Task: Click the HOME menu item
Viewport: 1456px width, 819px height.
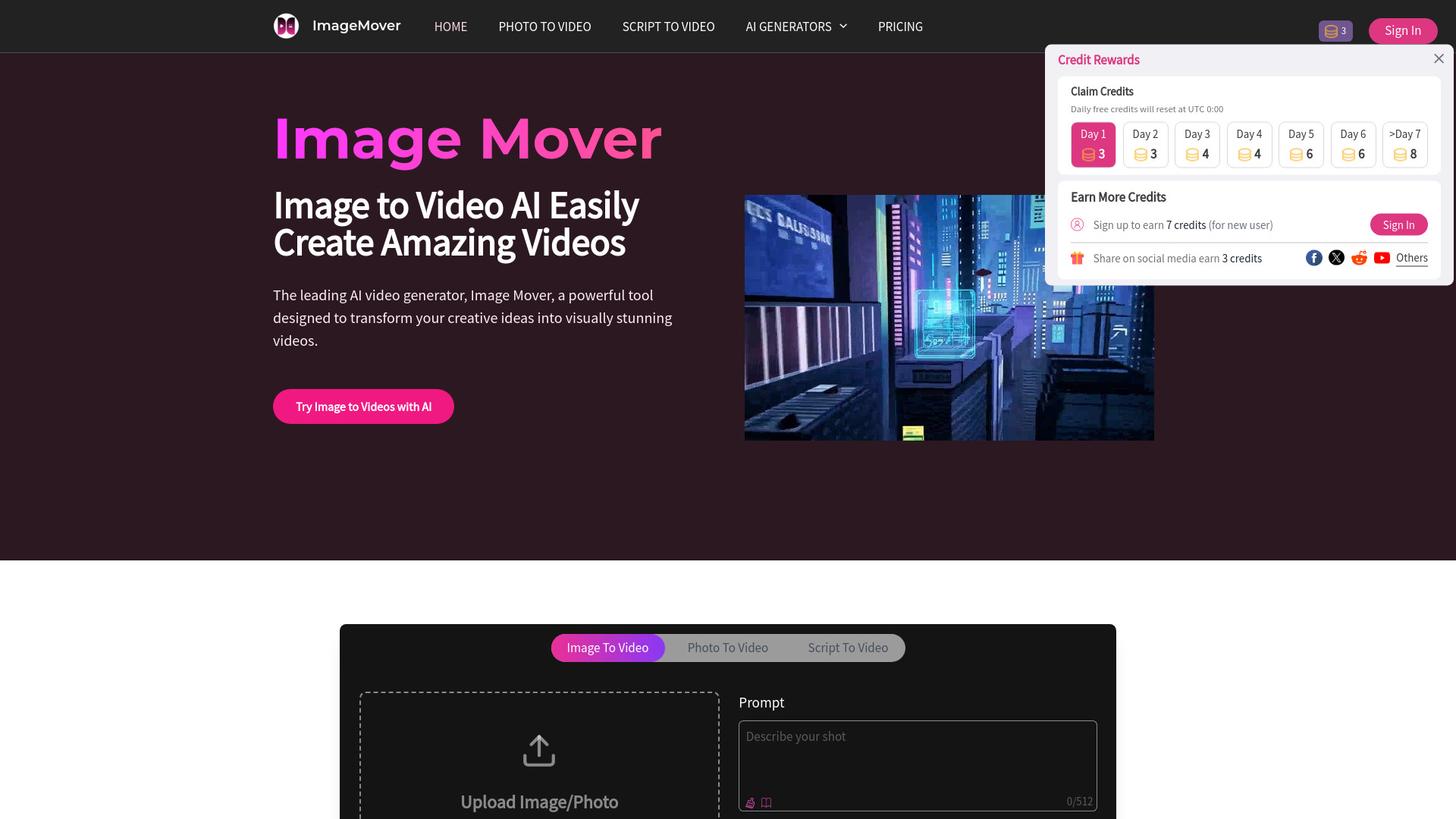Action: 450,26
